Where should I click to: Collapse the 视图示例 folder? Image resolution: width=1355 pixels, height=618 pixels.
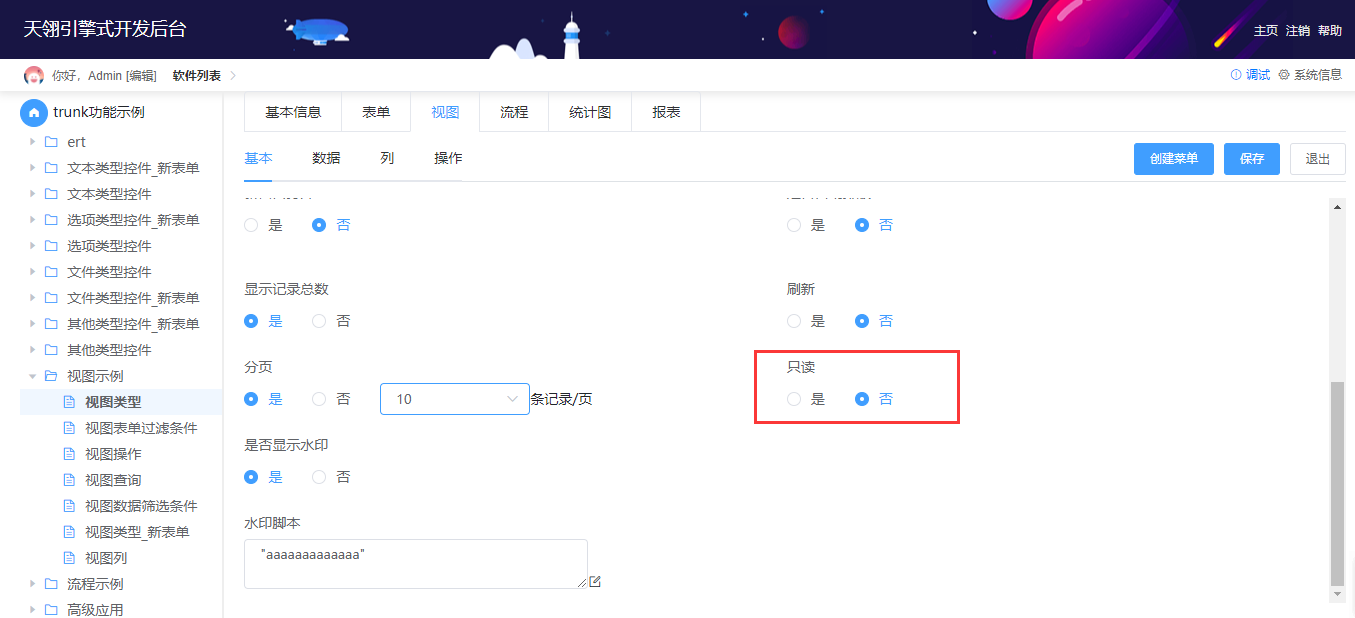(x=33, y=376)
